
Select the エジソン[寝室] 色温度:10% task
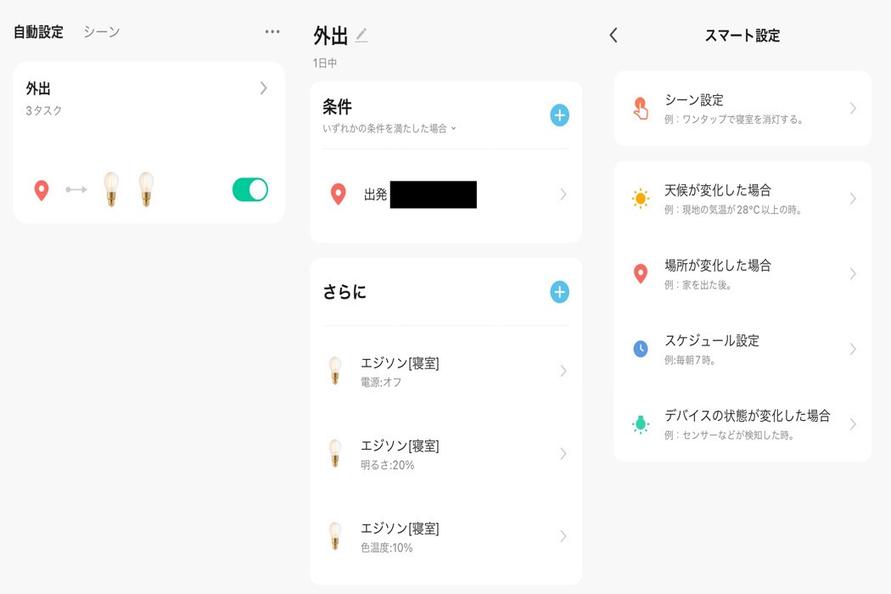(x=445, y=537)
